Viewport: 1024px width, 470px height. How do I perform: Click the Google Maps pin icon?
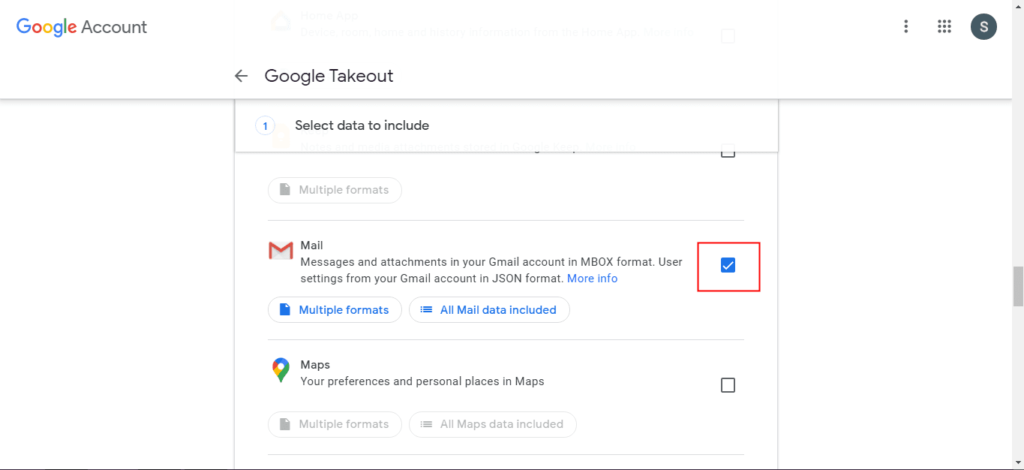(280, 370)
